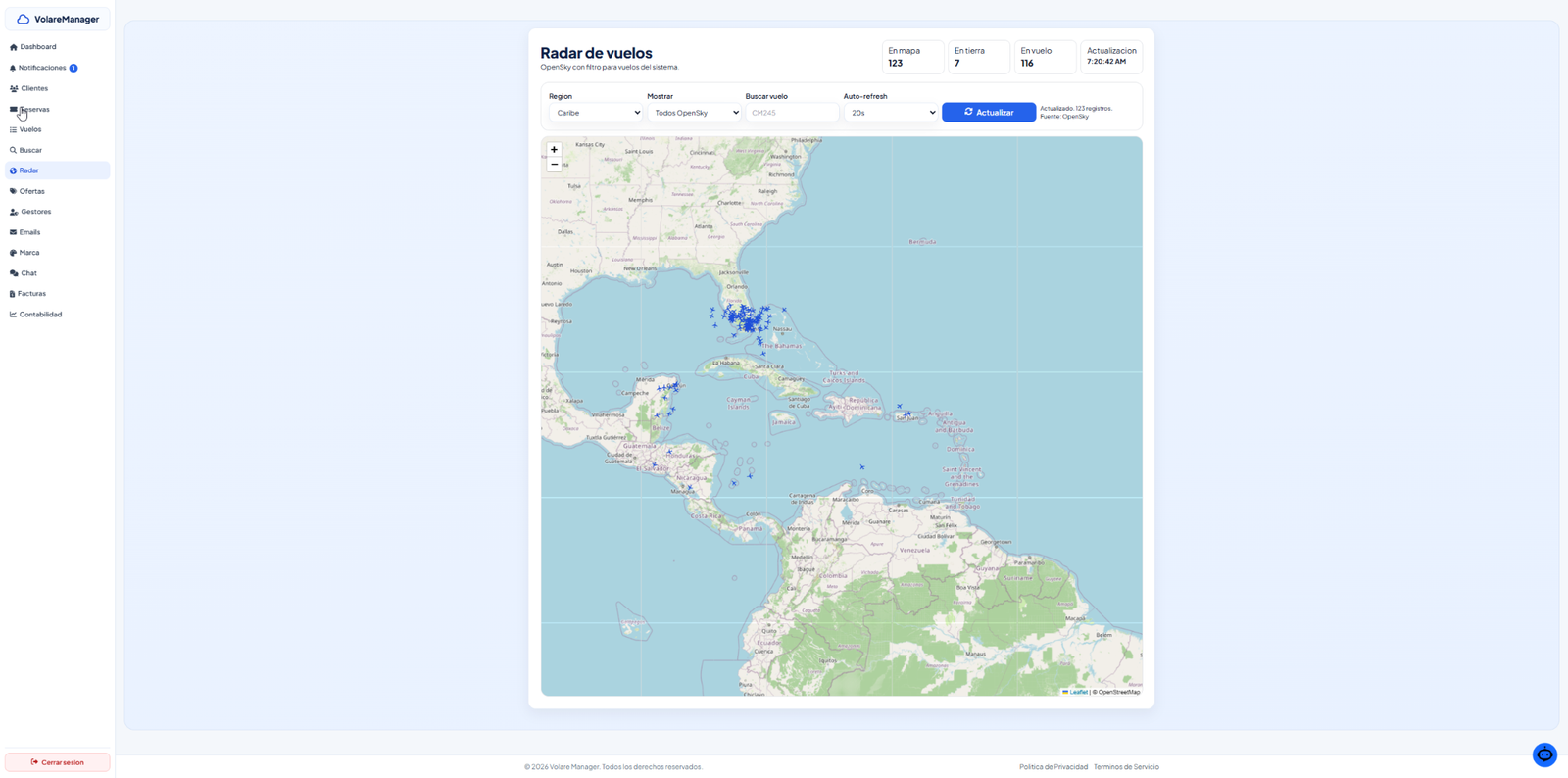The width and height of the screenshot is (1568, 778).
Task: Click the Clientes people icon
Action: tap(14, 88)
